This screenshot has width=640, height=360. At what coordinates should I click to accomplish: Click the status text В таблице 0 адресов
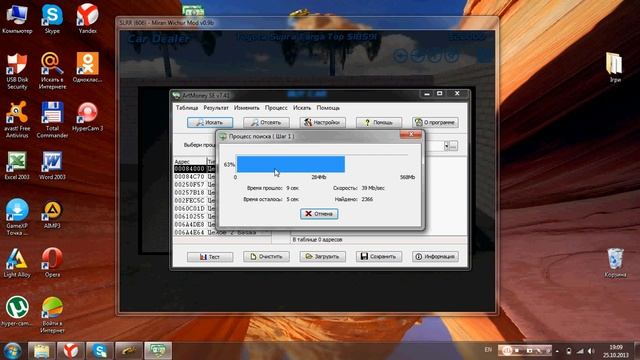[x=318, y=240]
